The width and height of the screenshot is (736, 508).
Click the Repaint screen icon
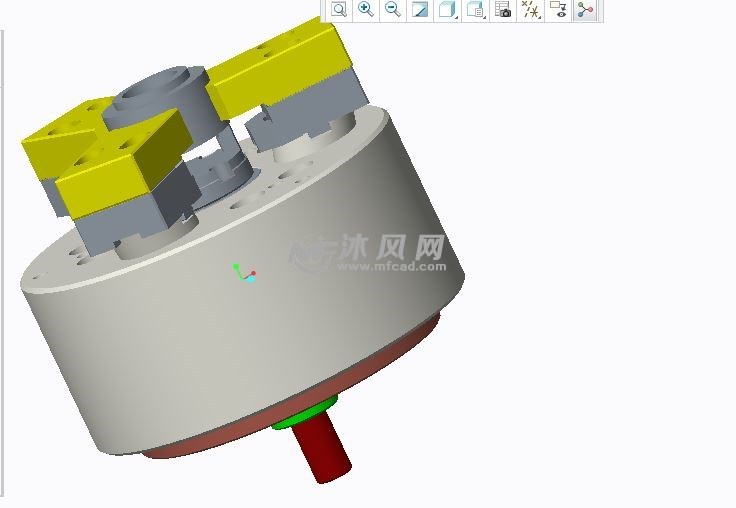pos(420,10)
